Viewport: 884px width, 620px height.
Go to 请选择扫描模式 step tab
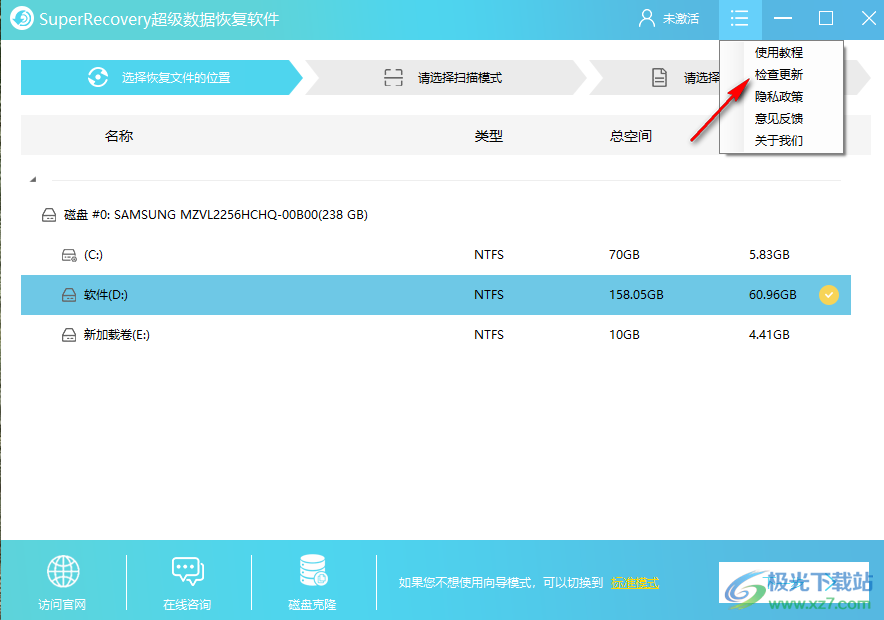pos(446,77)
